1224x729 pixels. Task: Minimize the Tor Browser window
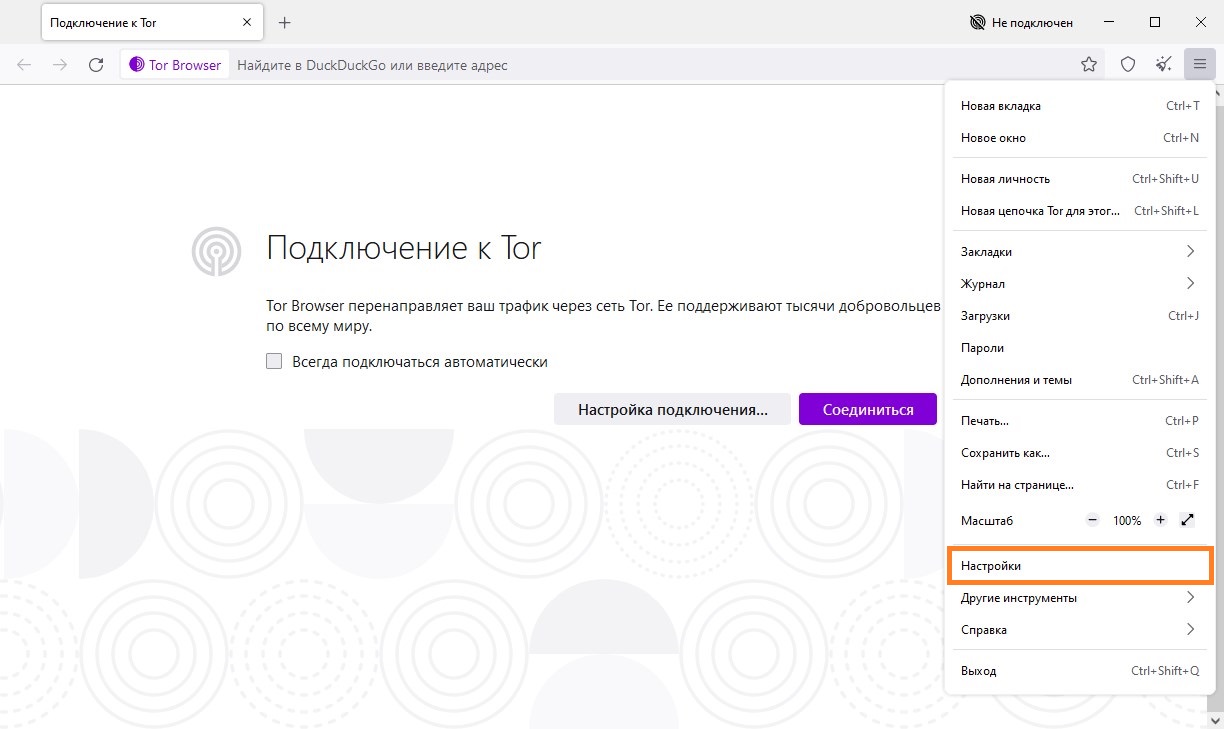point(1109,22)
